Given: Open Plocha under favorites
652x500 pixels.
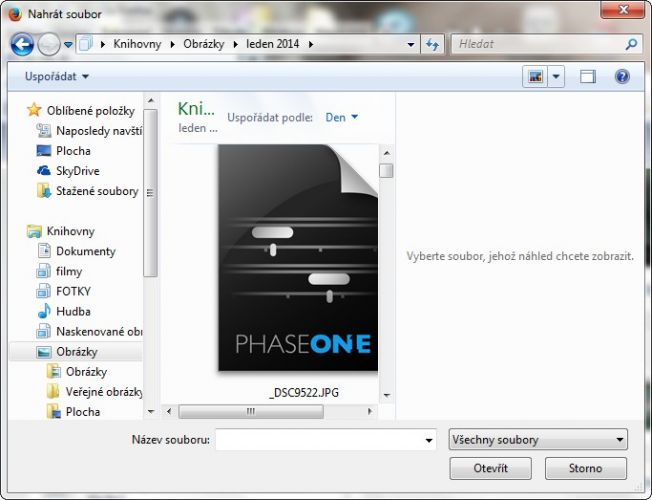Looking at the screenshot, I should point(73,151).
